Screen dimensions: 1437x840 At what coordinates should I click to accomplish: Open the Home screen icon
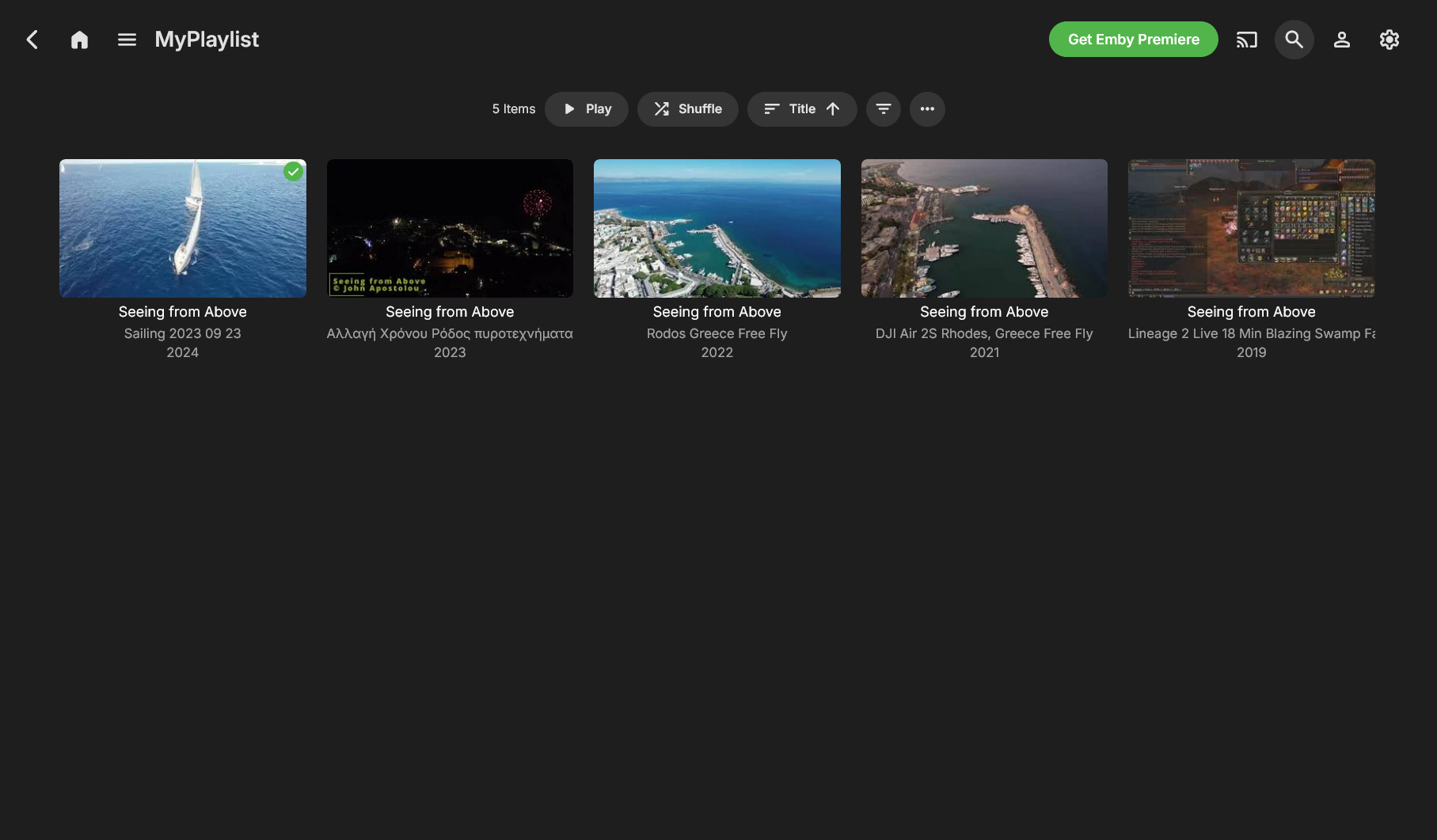tap(79, 40)
